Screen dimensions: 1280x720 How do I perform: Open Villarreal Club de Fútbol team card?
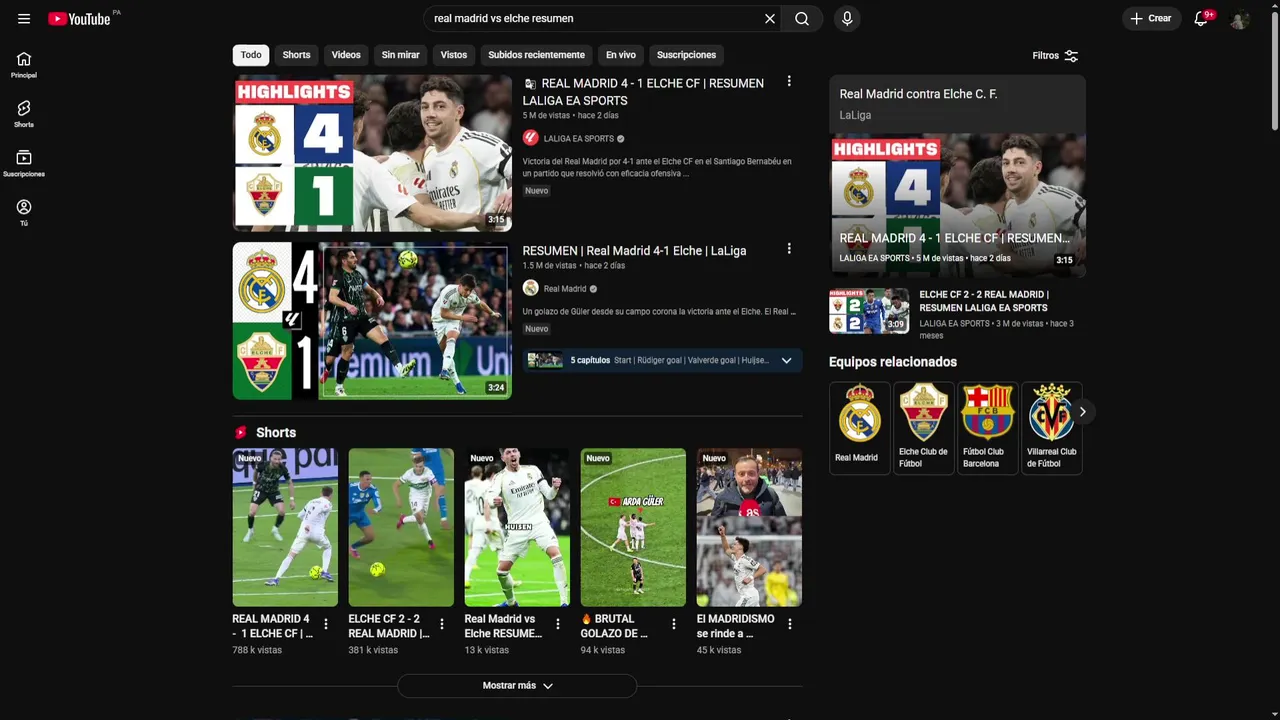click(x=1051, y=428)
